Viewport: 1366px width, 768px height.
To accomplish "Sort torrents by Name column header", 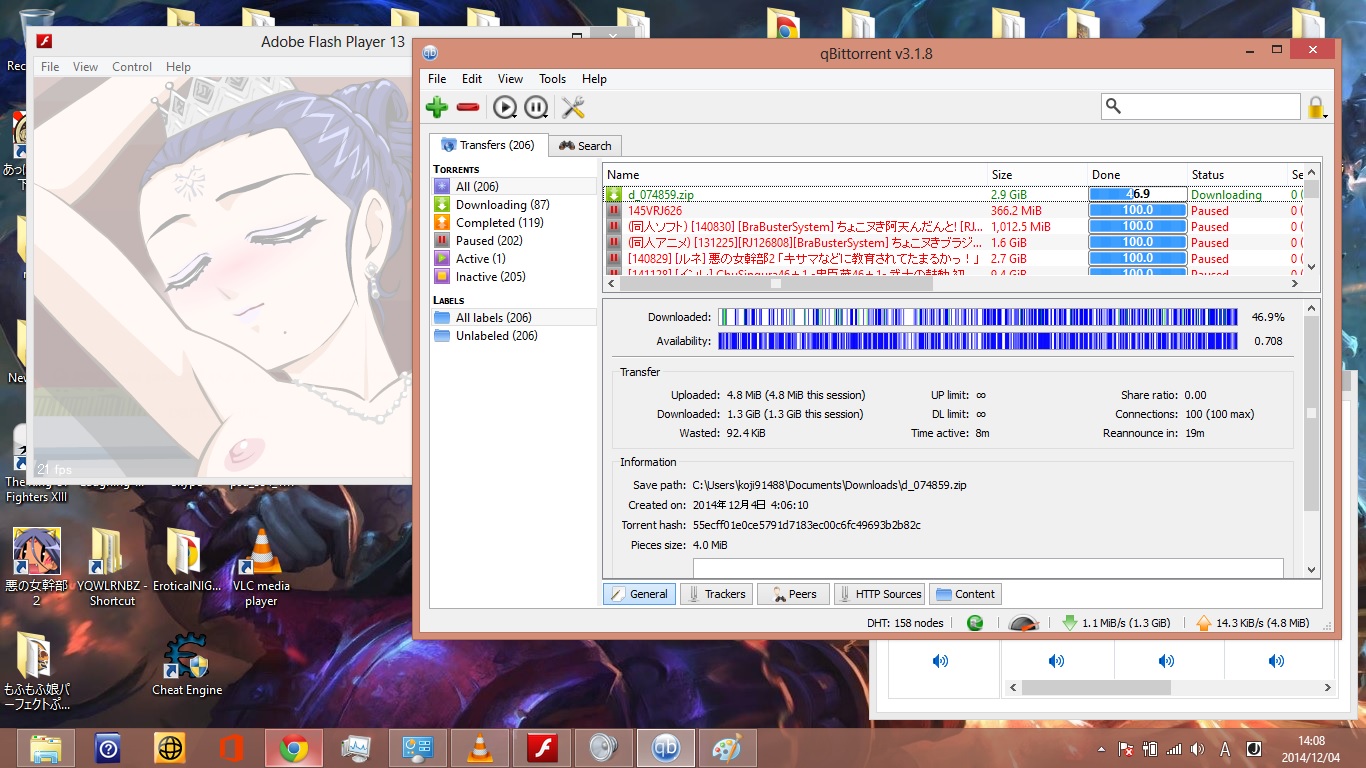I will click(x=795, y=175).
